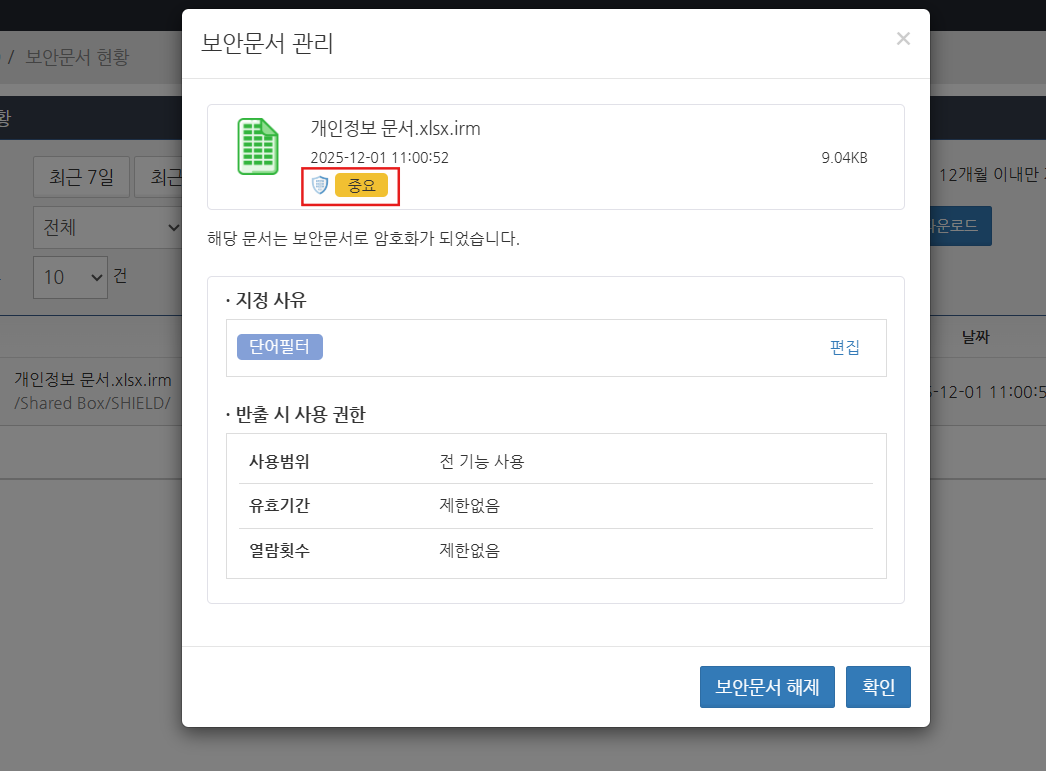Confirm with the 확인 button

click(x=878, y=687)
